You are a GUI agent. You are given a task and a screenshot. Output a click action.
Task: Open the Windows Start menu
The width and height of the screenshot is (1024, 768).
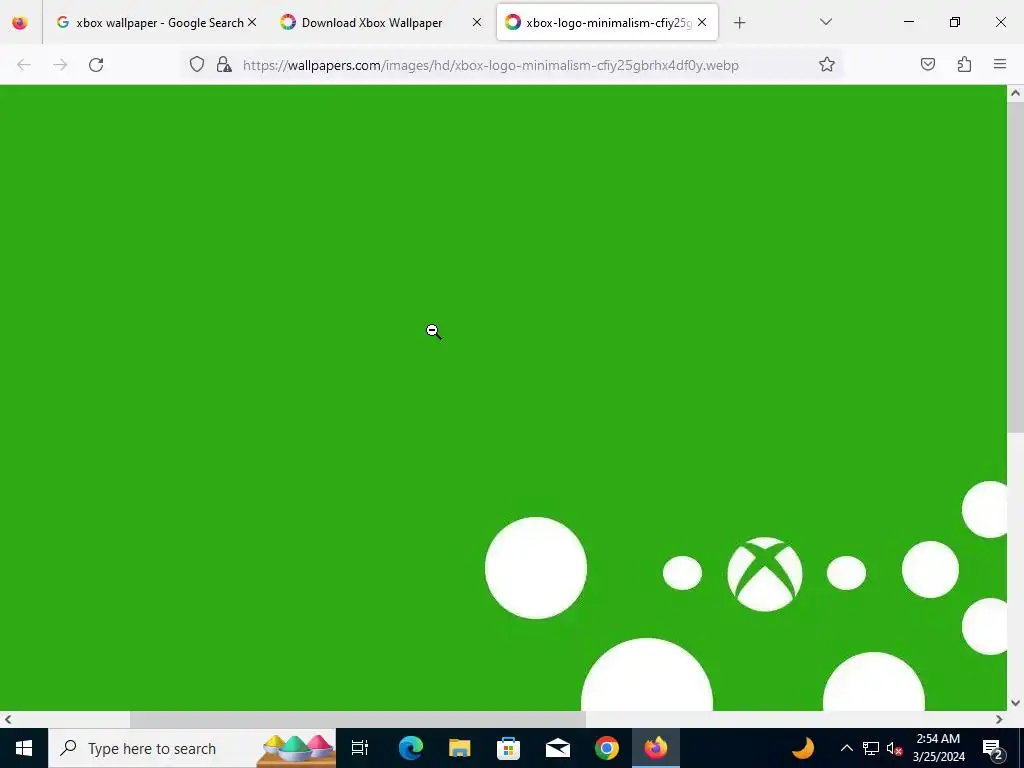point(24,748)
